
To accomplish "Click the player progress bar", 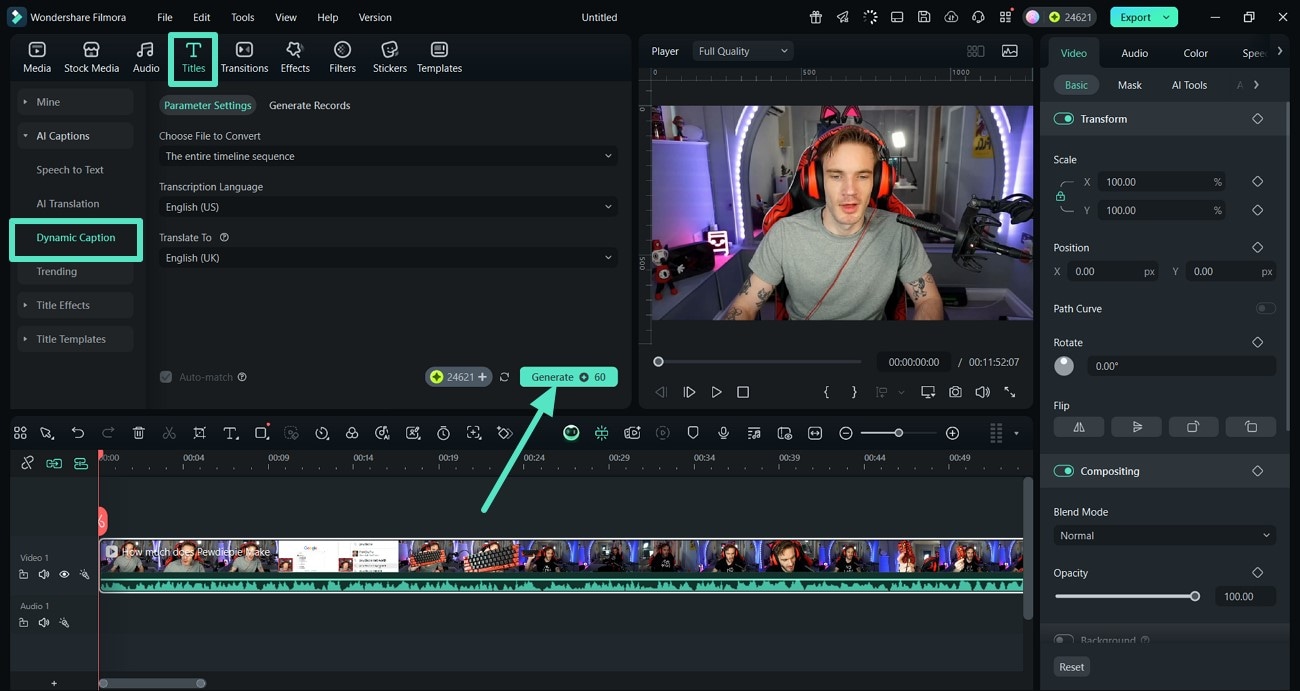I will 757,362.
